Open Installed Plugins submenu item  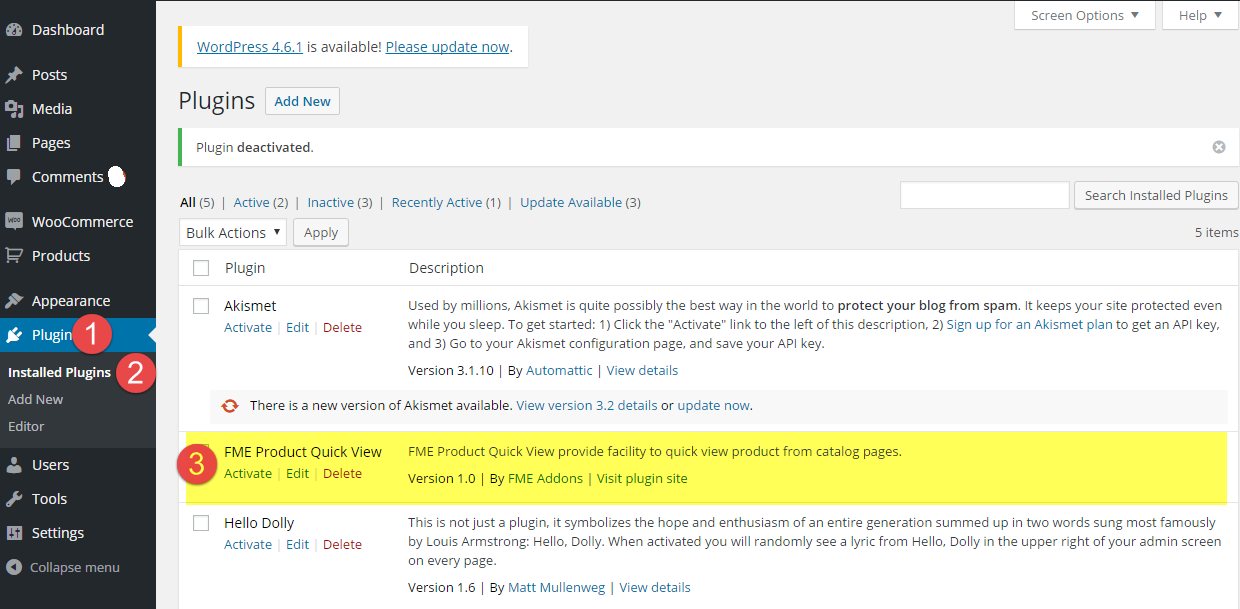(x=58, y=371)
